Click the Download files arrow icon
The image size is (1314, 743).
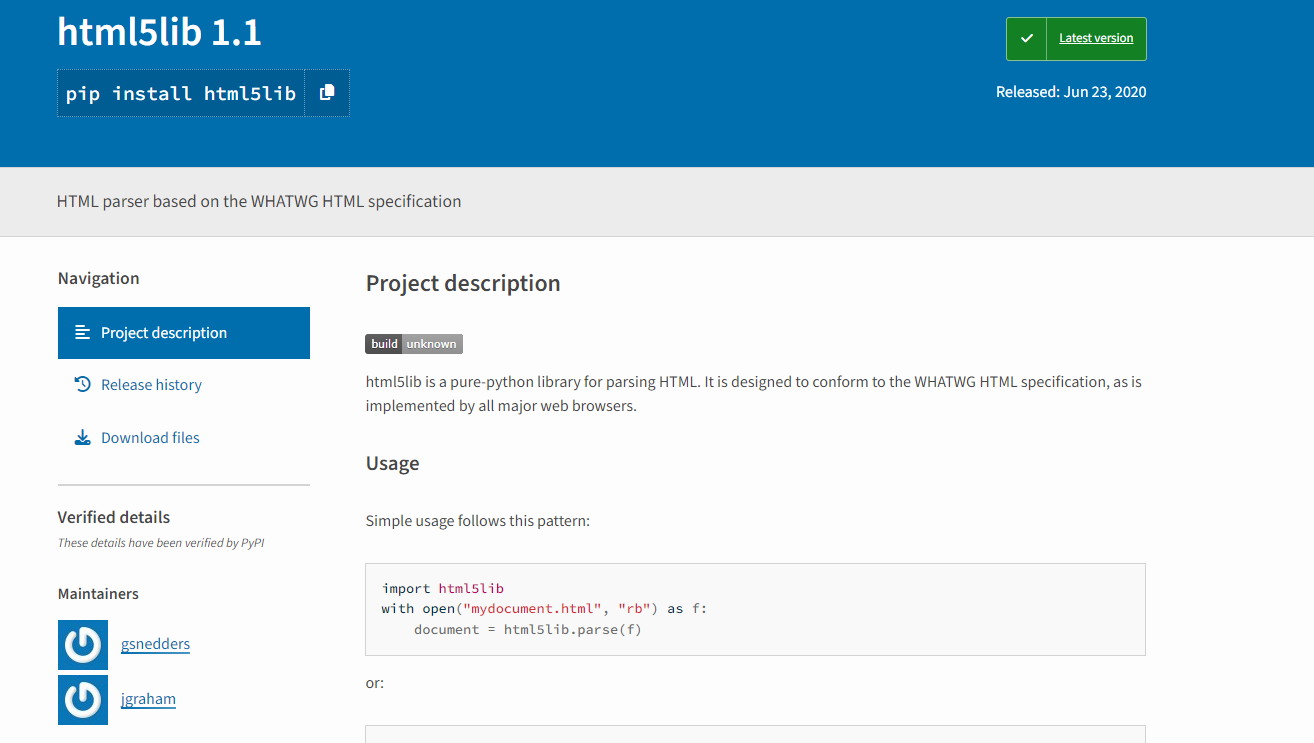pyautogui.click(x=83, y=437)
